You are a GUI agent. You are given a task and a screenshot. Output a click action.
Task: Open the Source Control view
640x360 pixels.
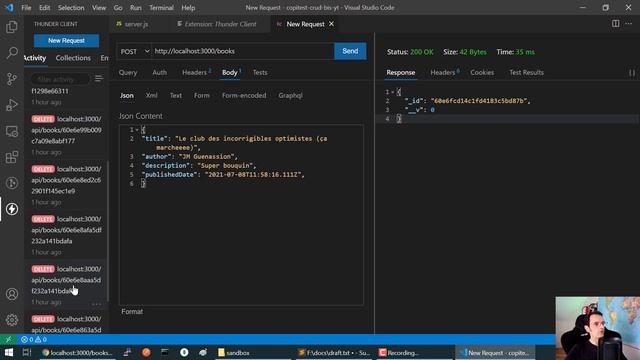click(x=12, y=79)
